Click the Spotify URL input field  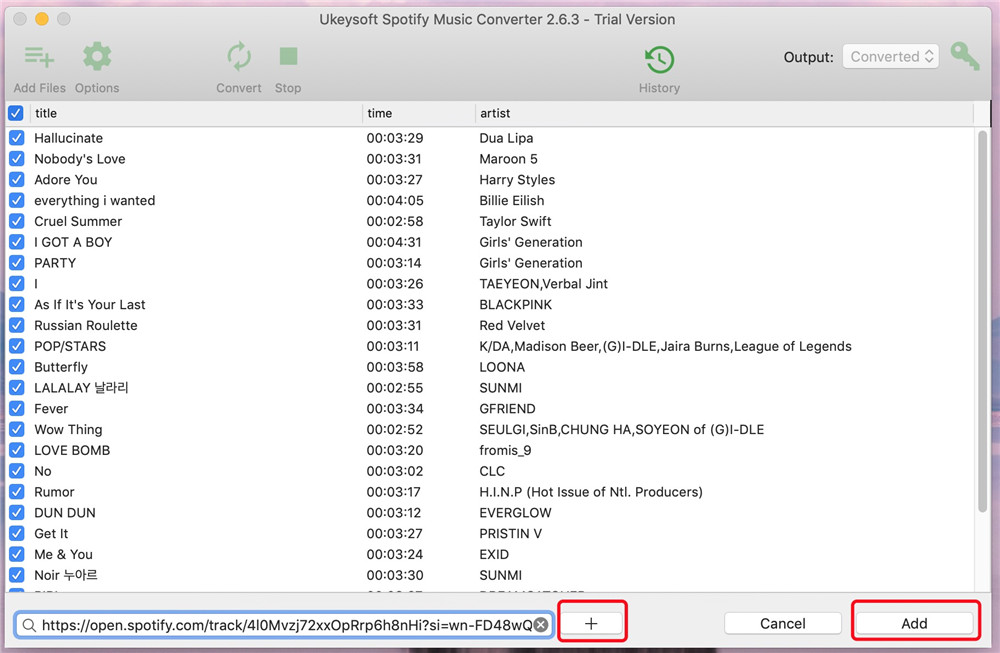(286, 625)
